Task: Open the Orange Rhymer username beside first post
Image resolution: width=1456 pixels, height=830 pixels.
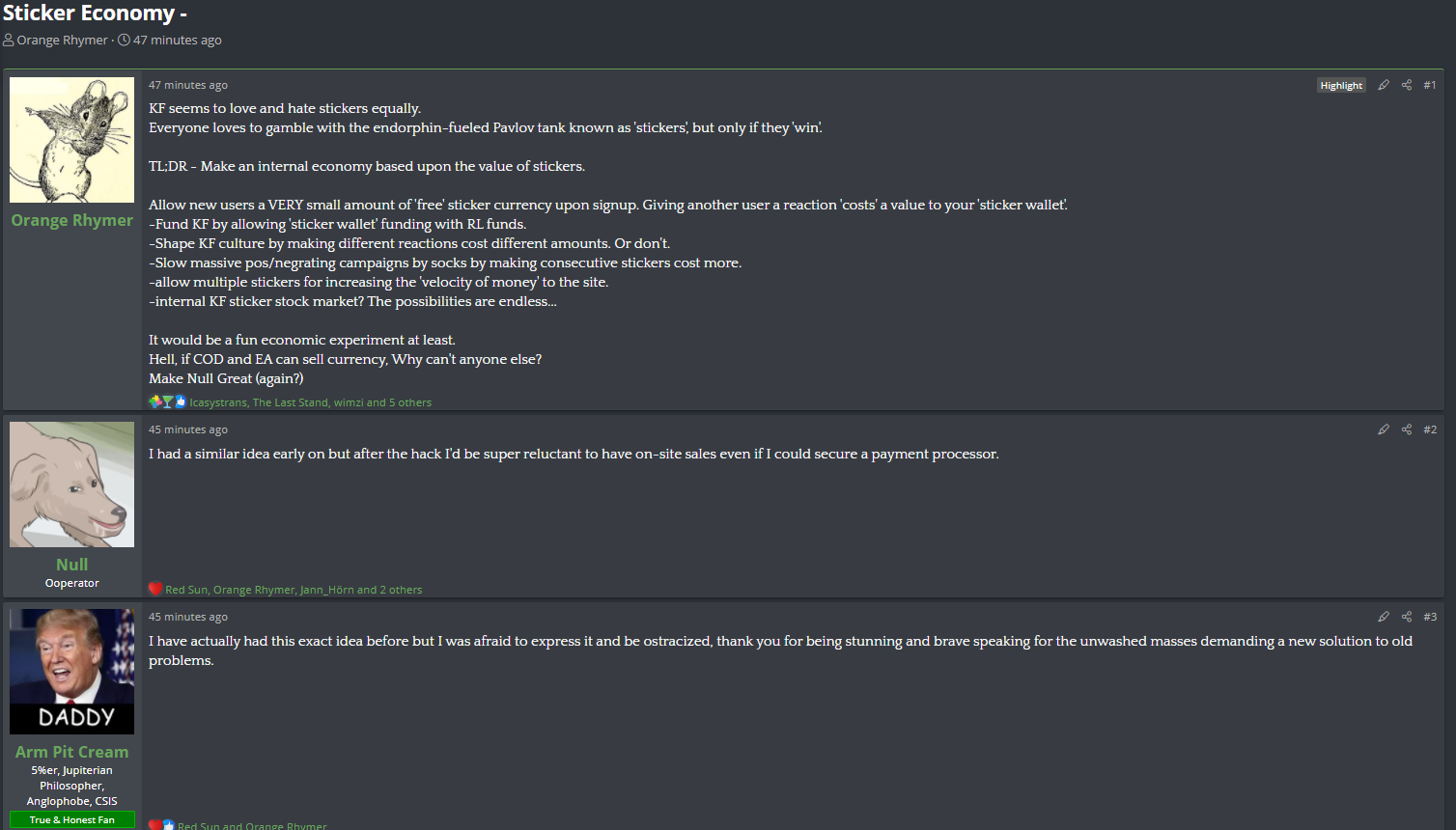Action: click(72, 220)
